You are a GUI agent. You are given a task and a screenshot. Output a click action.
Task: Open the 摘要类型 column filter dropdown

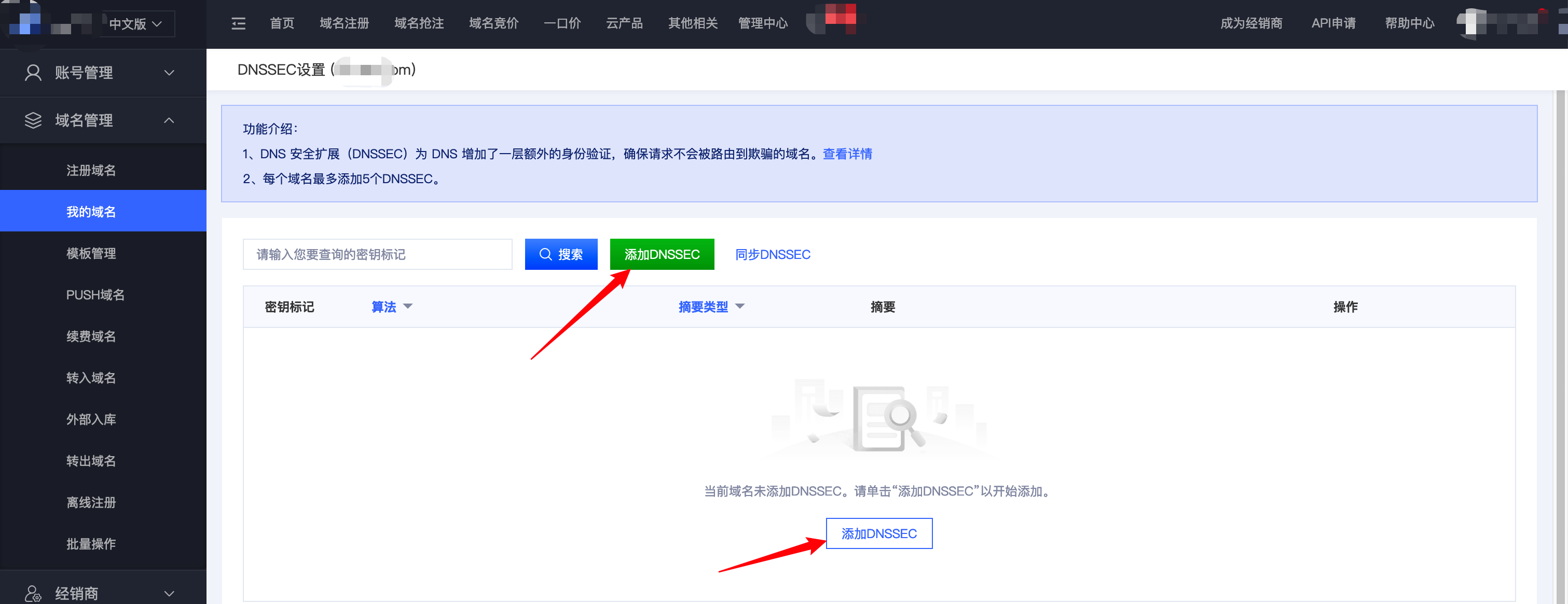tap(711, 307)
